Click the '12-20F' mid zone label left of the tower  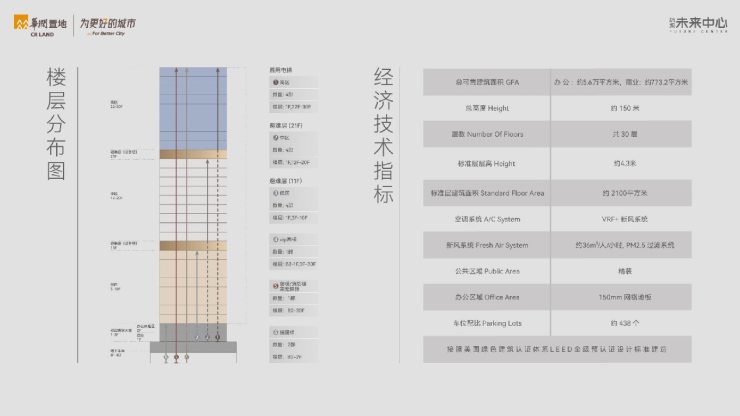(116, 196)
